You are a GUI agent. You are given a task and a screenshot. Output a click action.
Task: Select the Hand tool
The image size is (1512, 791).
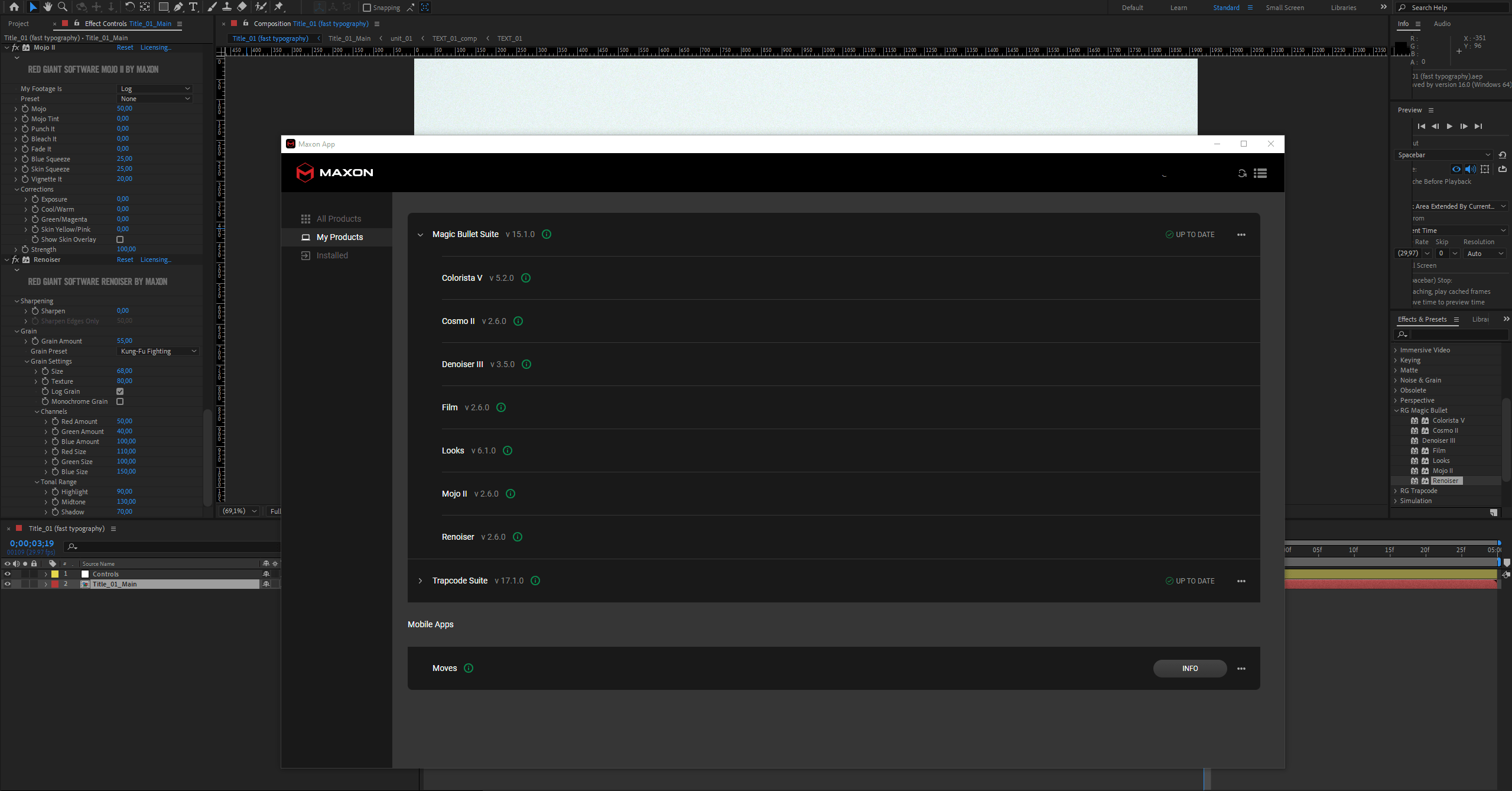(x=47, y=7)
